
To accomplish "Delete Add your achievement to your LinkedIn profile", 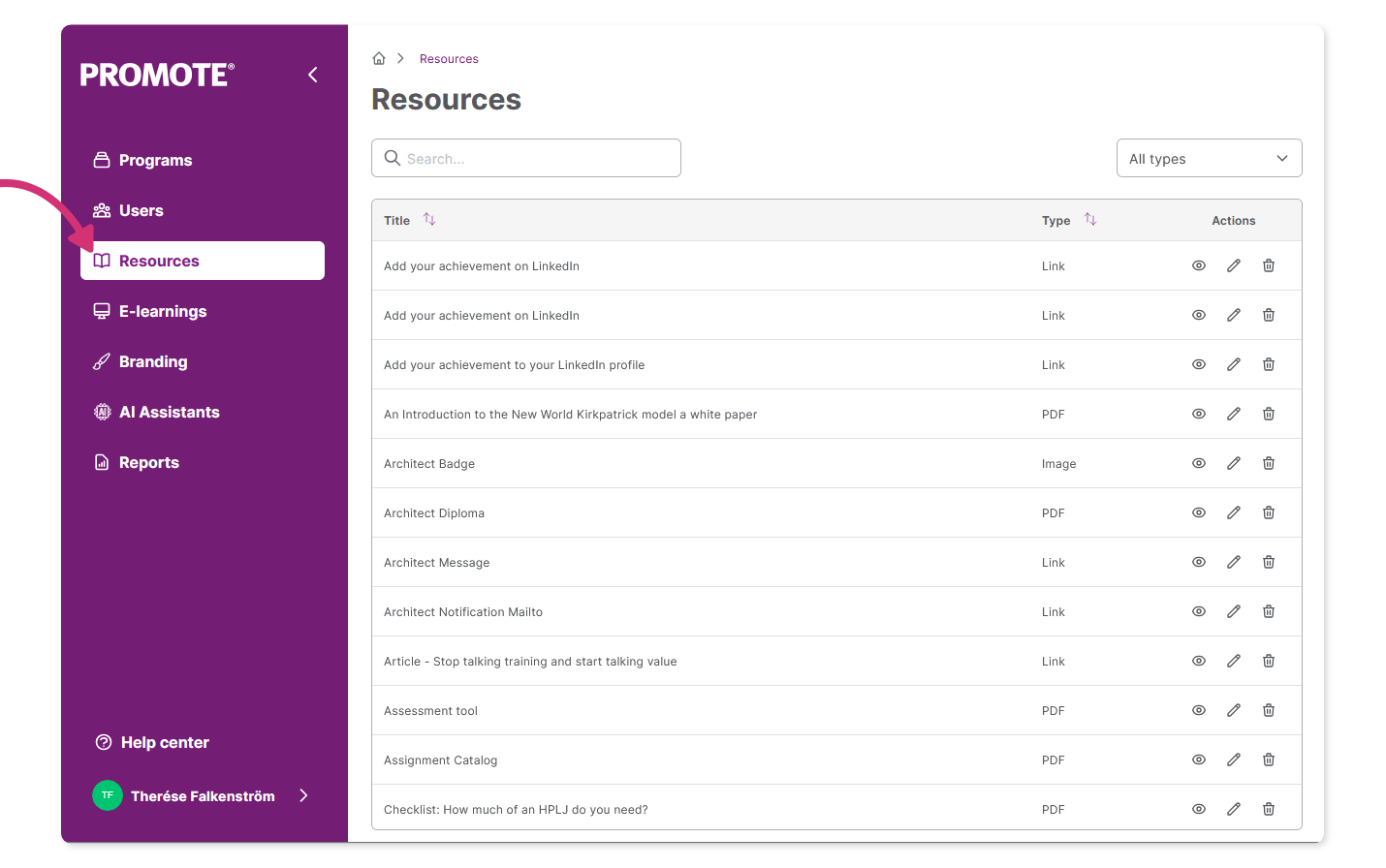I will 1269,364.
